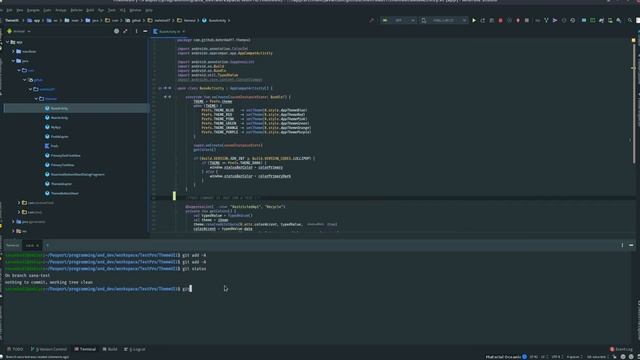Viewport: 640px width, 360px height.
Task: Click the locate target icon in Project panel
Action: (116, 31)
